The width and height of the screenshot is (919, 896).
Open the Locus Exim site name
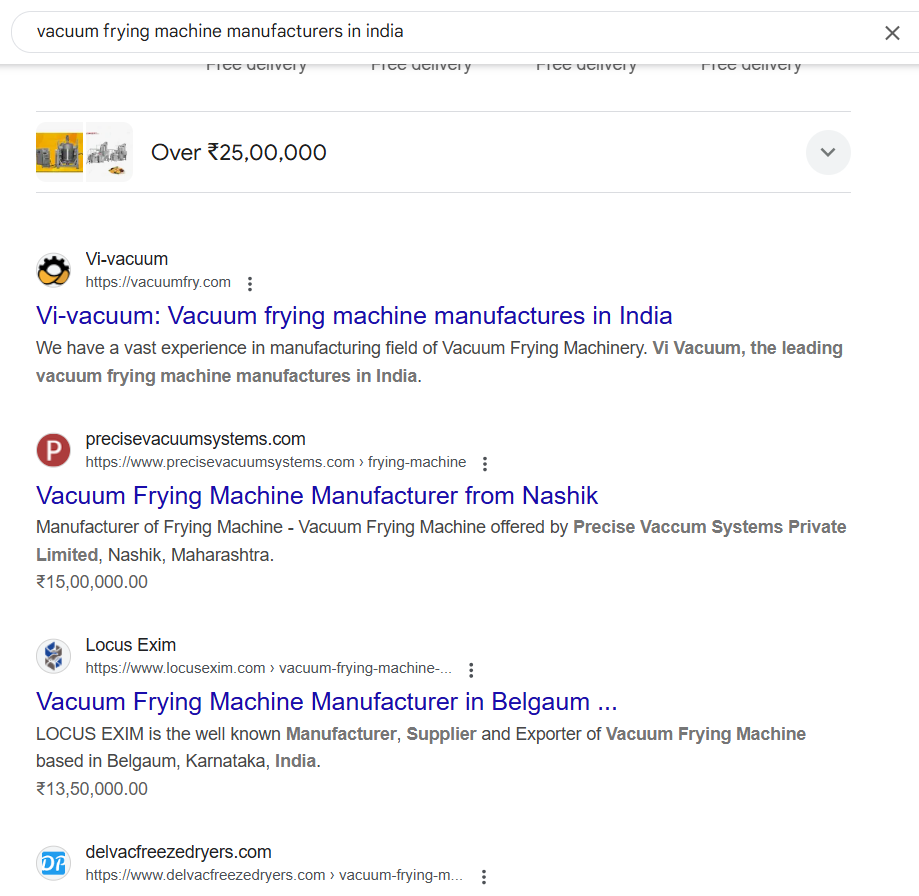click(131, 645)
